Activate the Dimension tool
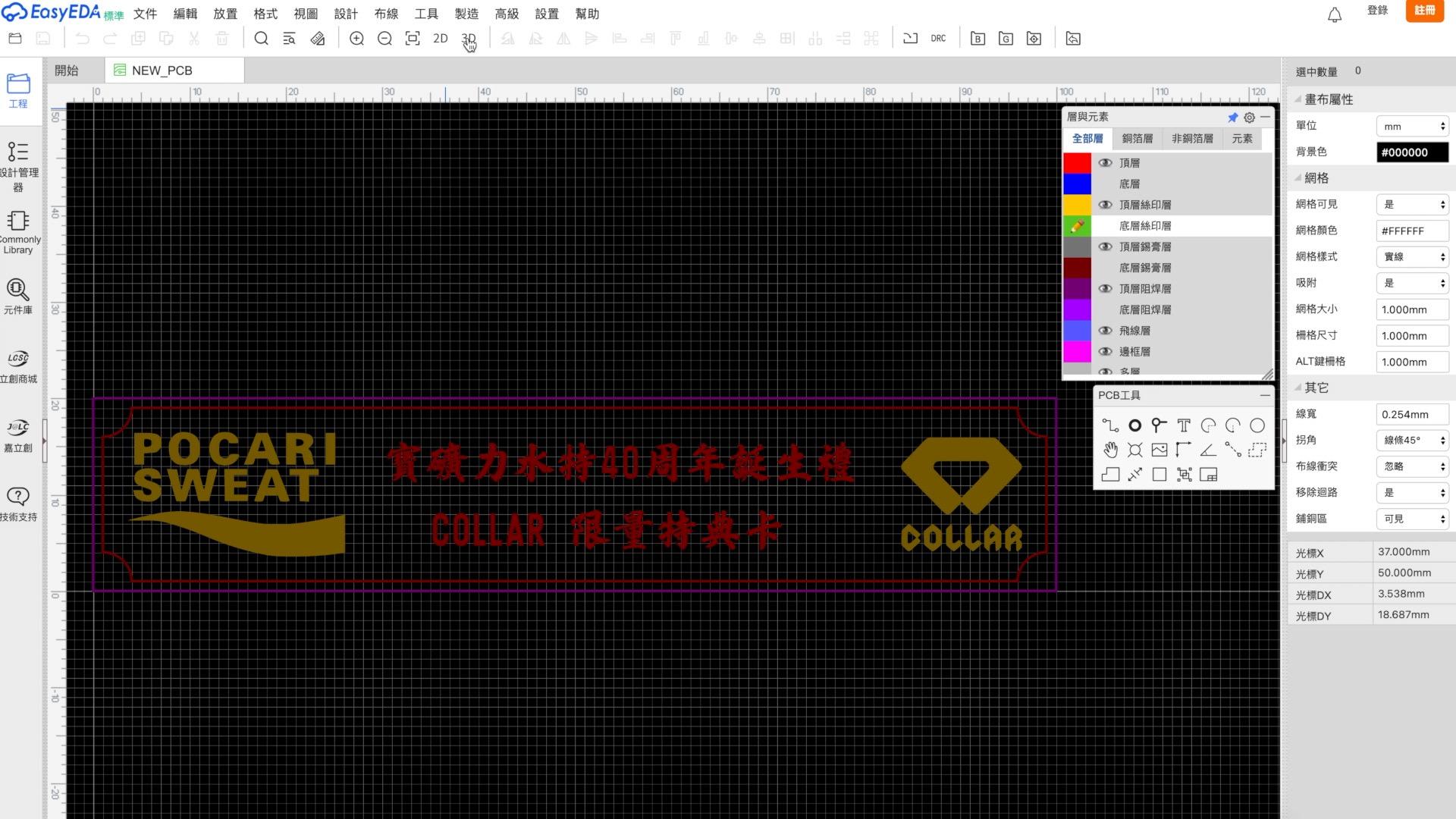The width and height of the screenshot is (1456, 819). (x=1183, y=449)
